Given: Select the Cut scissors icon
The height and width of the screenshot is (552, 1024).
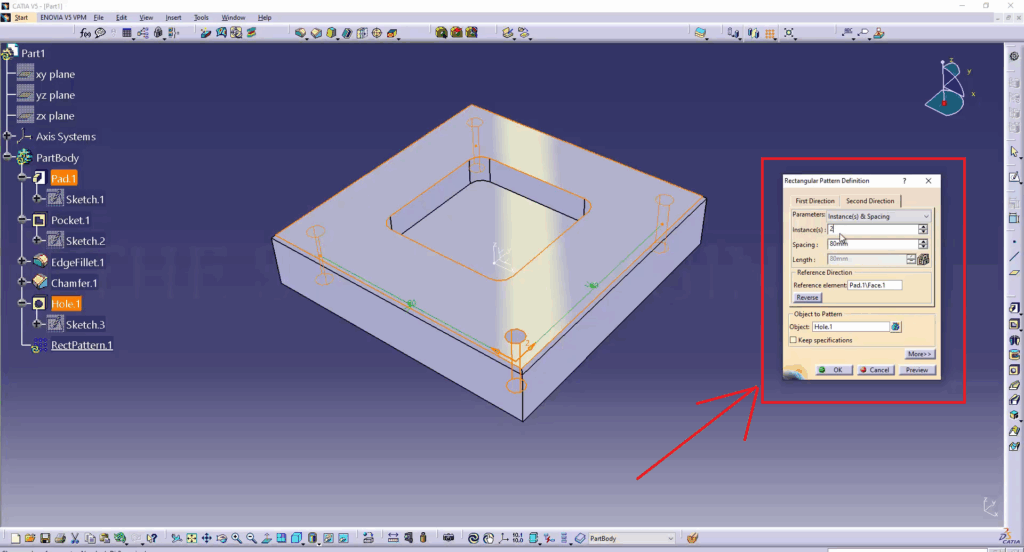Looking at the screenshot, I should [x=76, y=538].
